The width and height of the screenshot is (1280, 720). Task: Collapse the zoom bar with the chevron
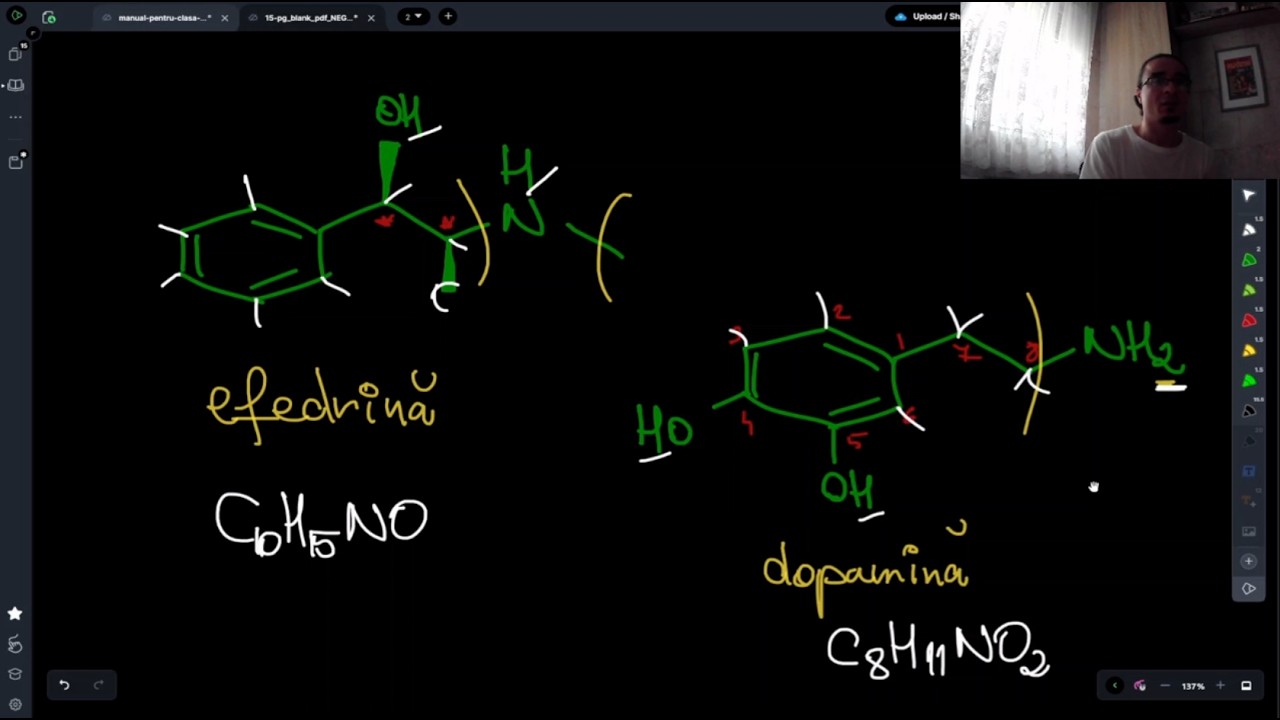click(x=1114, y=686)
